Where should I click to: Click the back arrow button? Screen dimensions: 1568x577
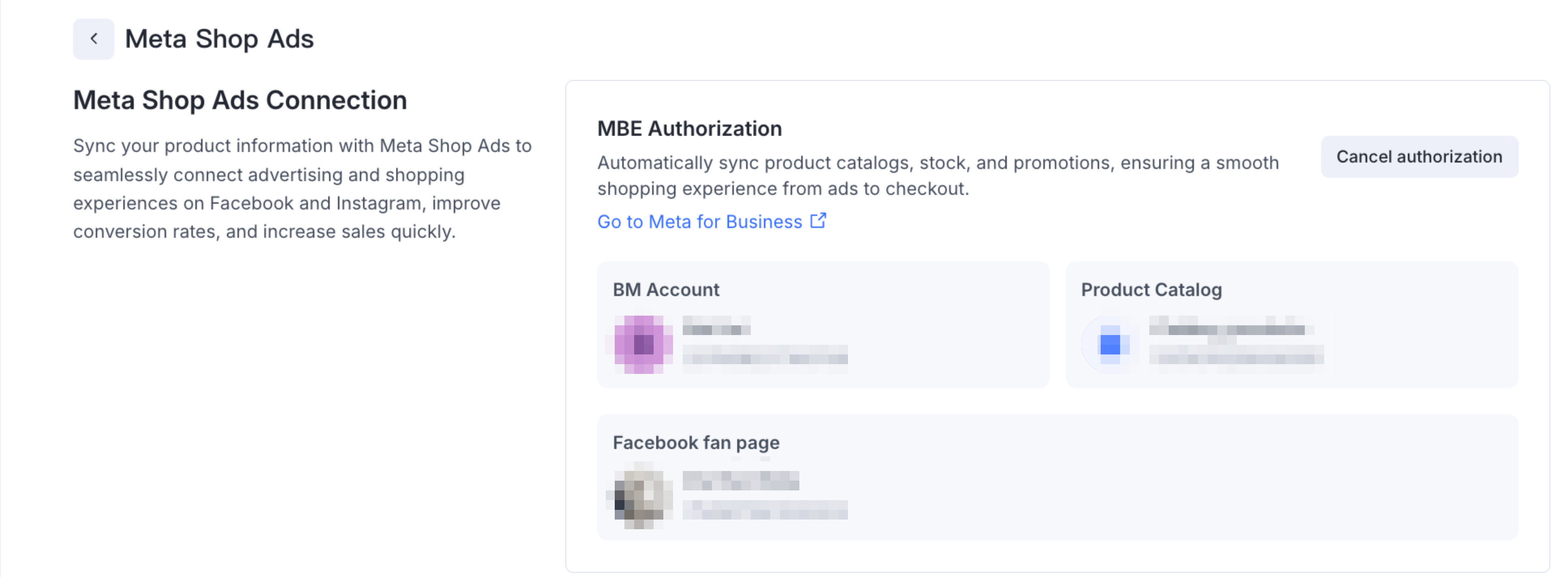tap(93, 39)
